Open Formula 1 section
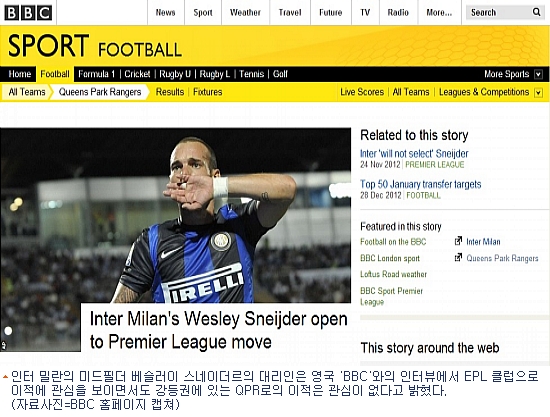Viewport: 550px width, 417px height. tap(96, 74)
